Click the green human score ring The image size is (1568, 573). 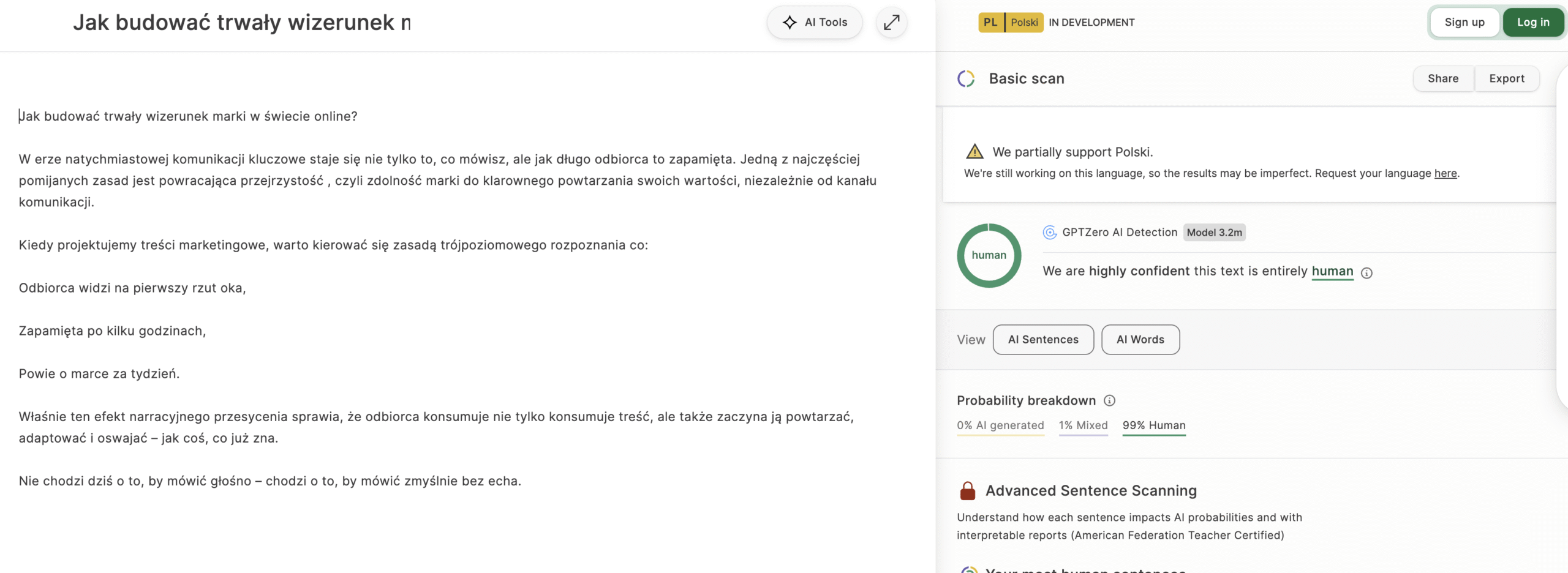coord(989,256)
